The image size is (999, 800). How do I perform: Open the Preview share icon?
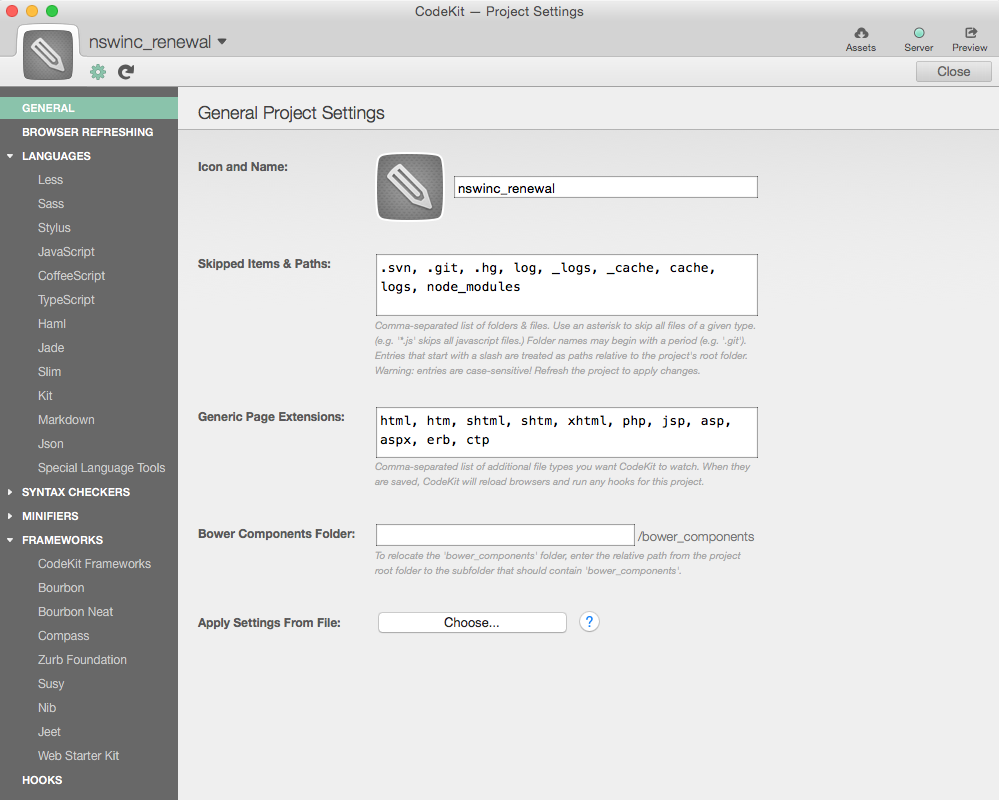pyautogui.click(x=970, y=33)
